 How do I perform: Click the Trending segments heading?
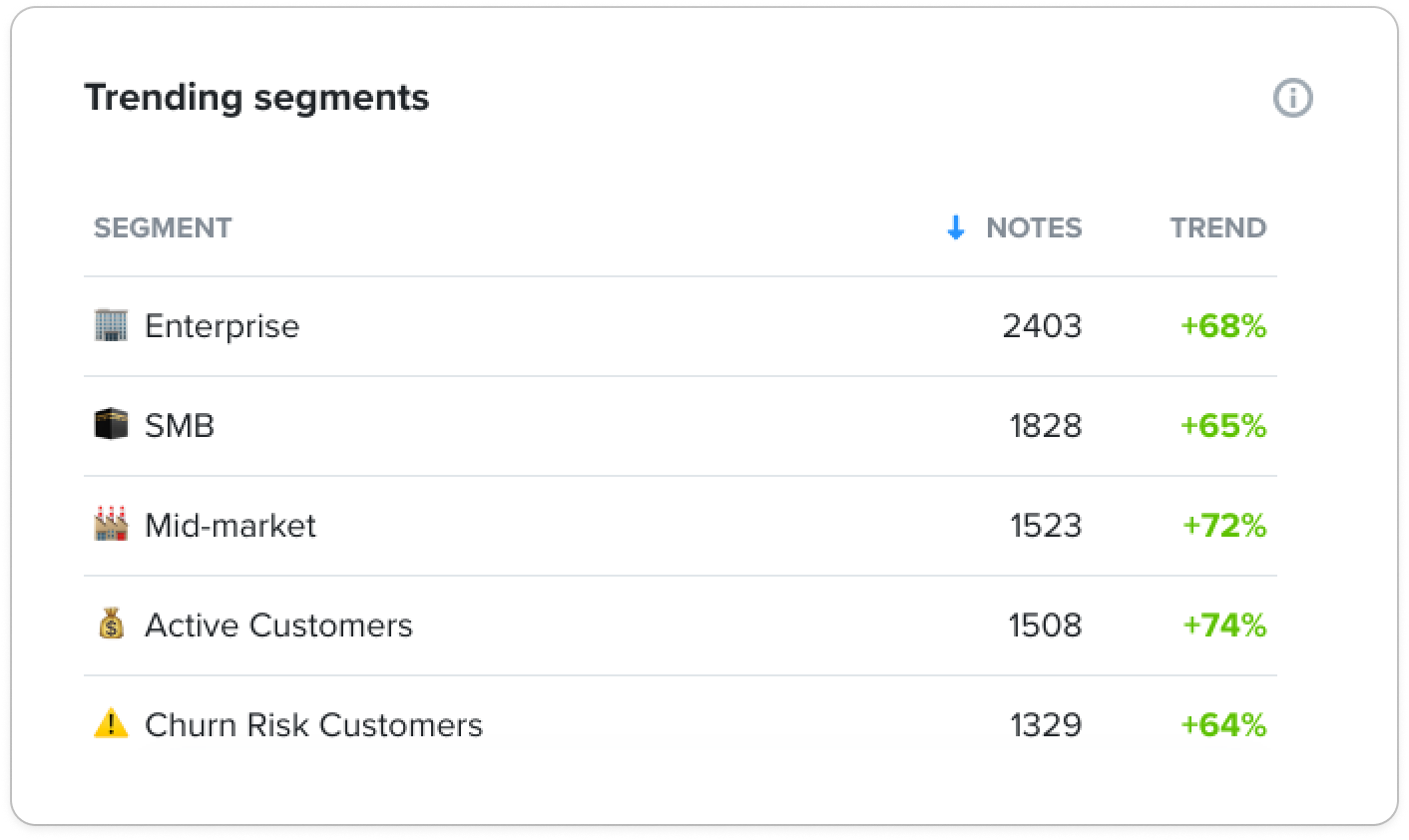click(x=256, y=98)
